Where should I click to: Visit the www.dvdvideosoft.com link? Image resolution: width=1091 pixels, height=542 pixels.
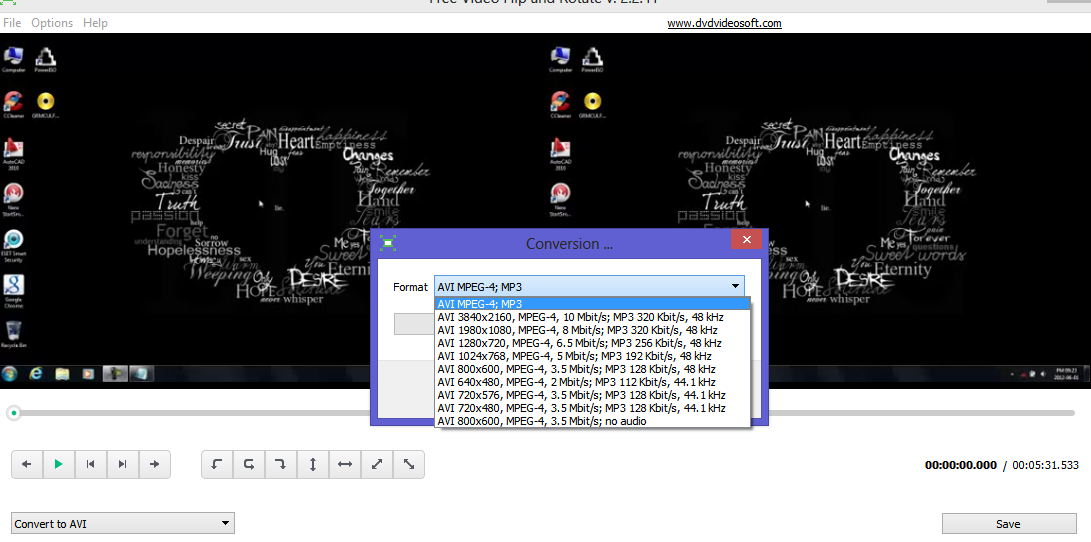point(724,23)
